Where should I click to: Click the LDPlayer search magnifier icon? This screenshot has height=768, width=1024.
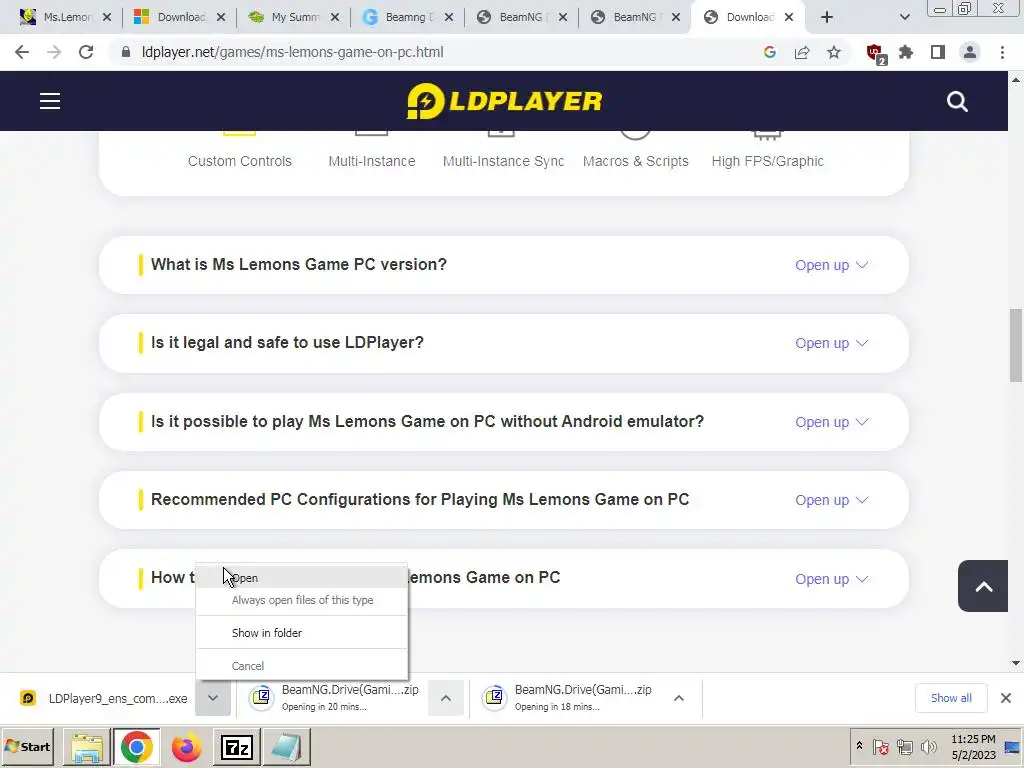point(957,101)
